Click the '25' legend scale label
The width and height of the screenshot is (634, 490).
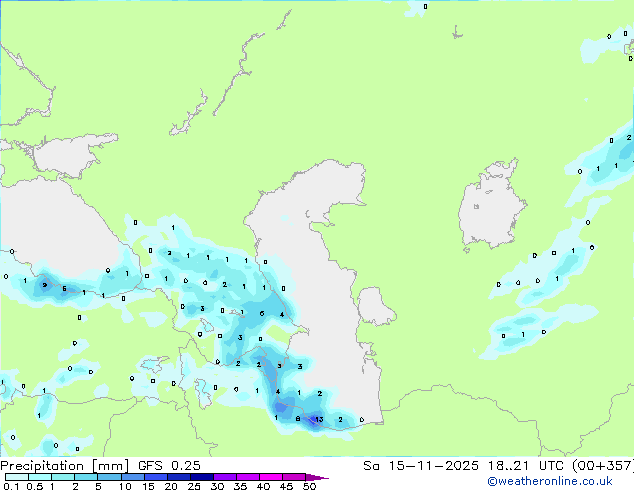(194, 486)
